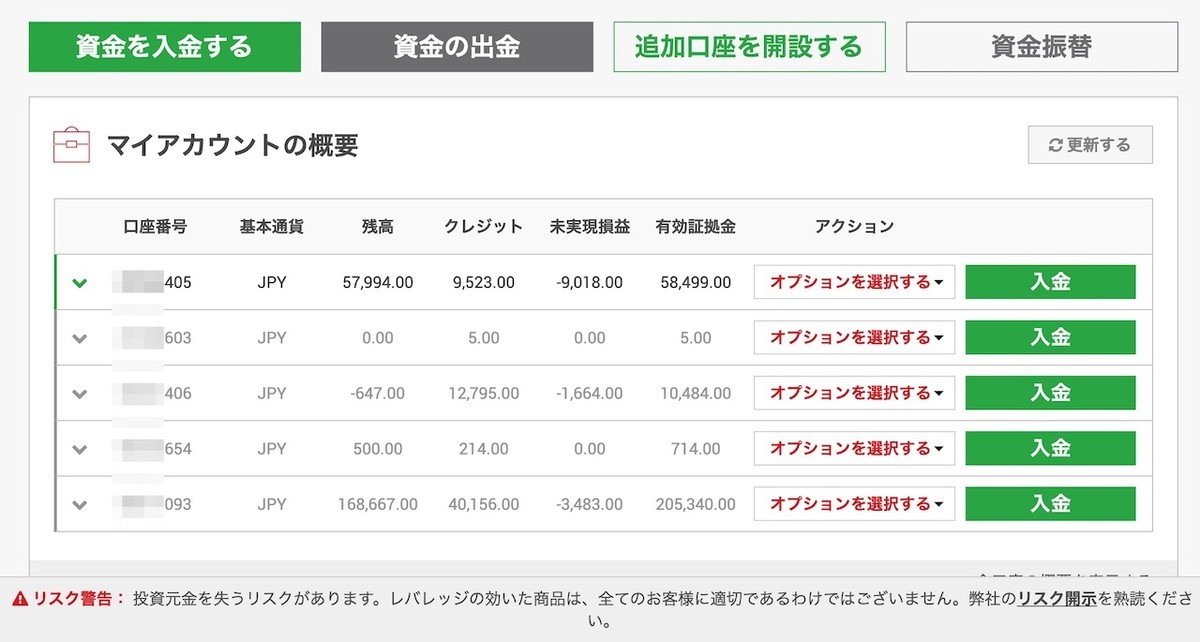
Task: Click the 残高 column header
Action: pos(378,226)
